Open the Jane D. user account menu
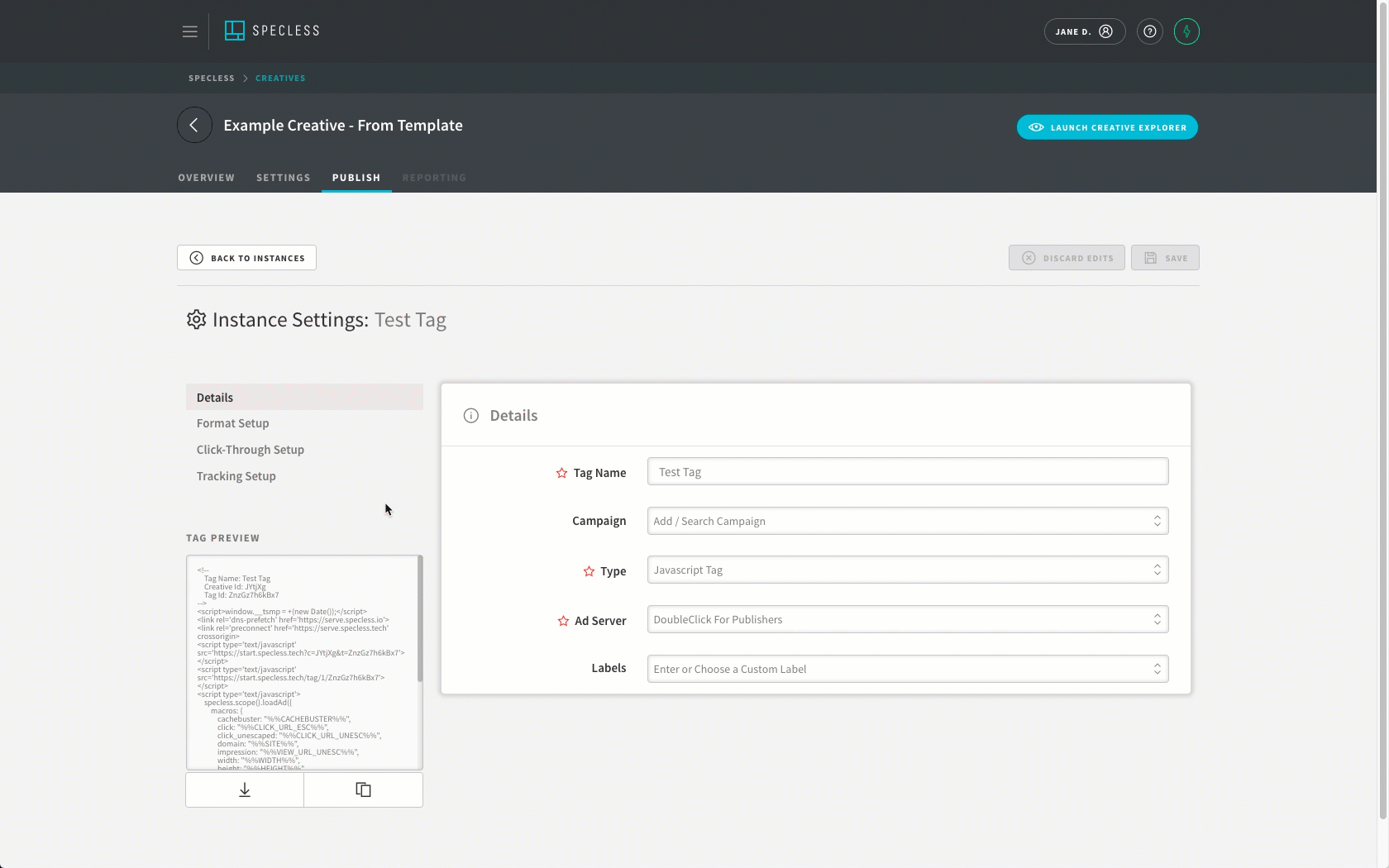The height and width of the screenshot is (868, 1389). [1084, 31]
